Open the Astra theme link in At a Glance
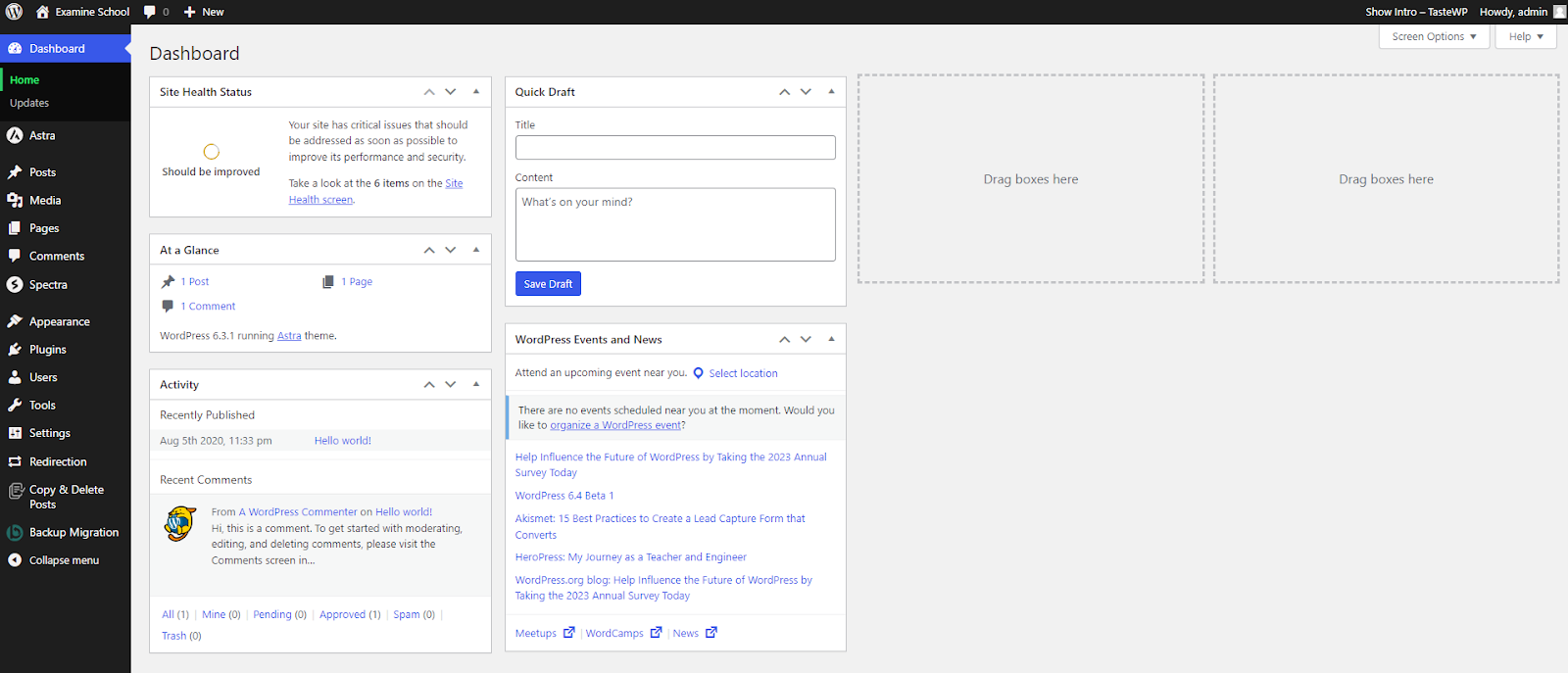Image resolution: width=1568 pixels, height=673 pixels. pos(289,336)
